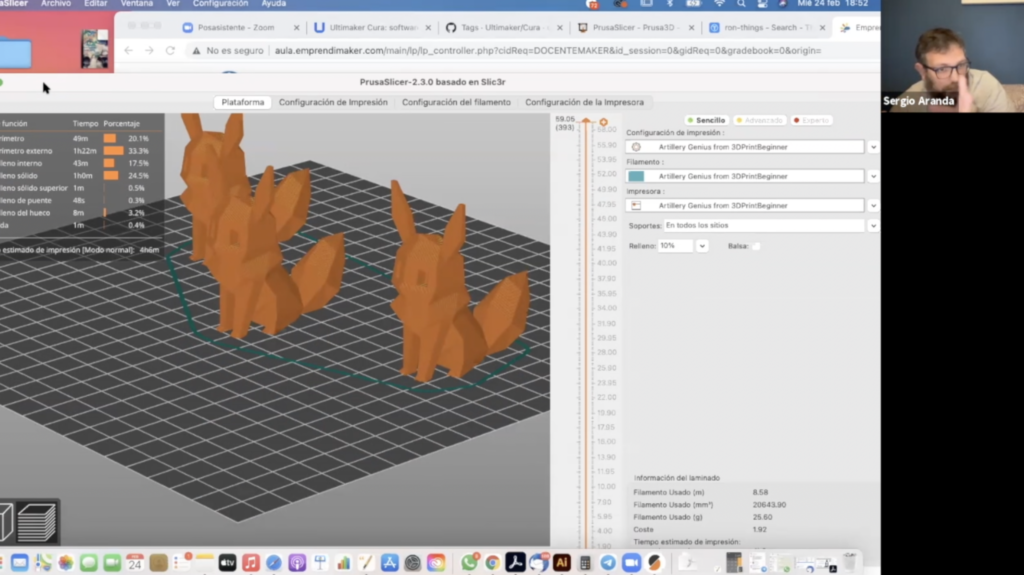Open Calendar showing 24 in the dock
The image size is (1024, 575).
[x=135, y=563]
